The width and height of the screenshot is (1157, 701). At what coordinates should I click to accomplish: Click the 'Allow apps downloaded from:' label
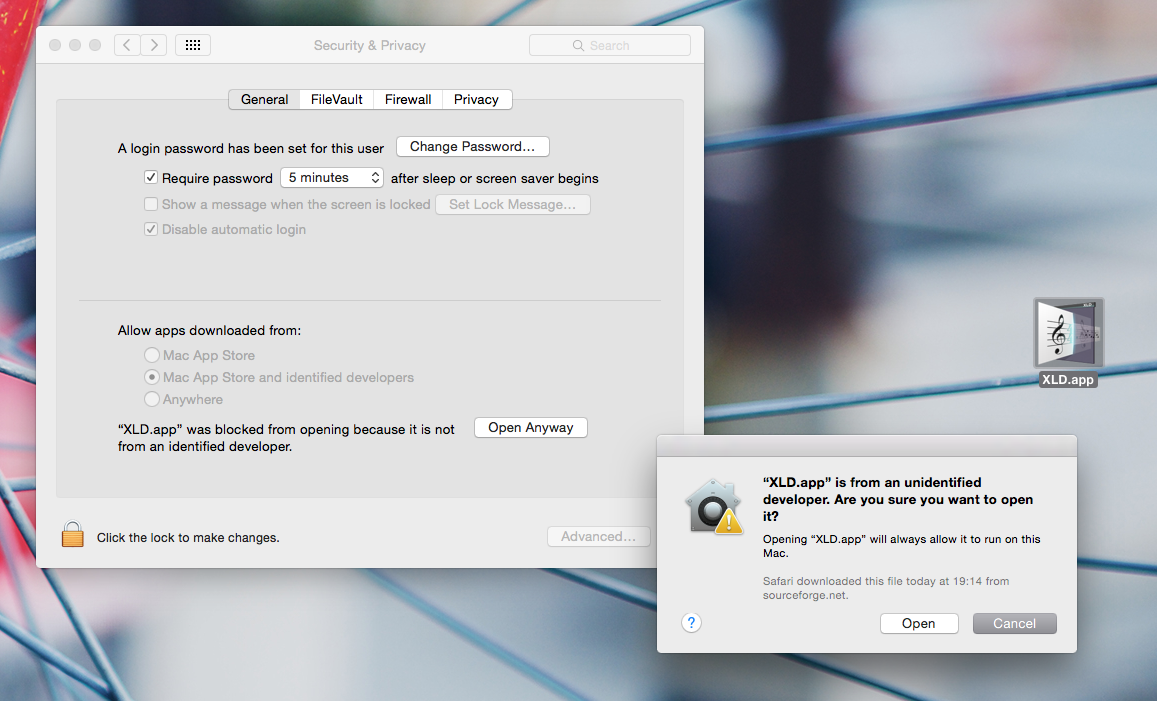coord(210,331)
